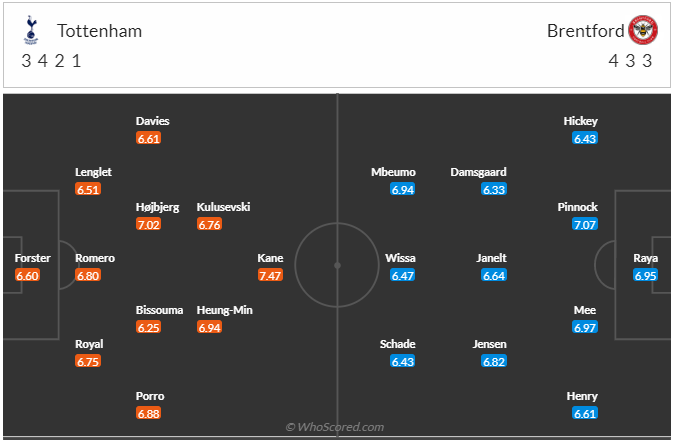This screenshot has width=674, height=440.
Task: Open the Tottenham team name link
Action: (x=99, y=31)
